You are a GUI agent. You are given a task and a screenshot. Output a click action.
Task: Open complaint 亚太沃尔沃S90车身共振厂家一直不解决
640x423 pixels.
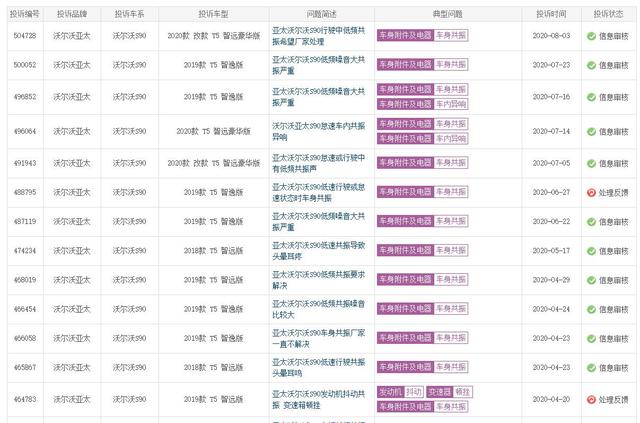point(318,338)
